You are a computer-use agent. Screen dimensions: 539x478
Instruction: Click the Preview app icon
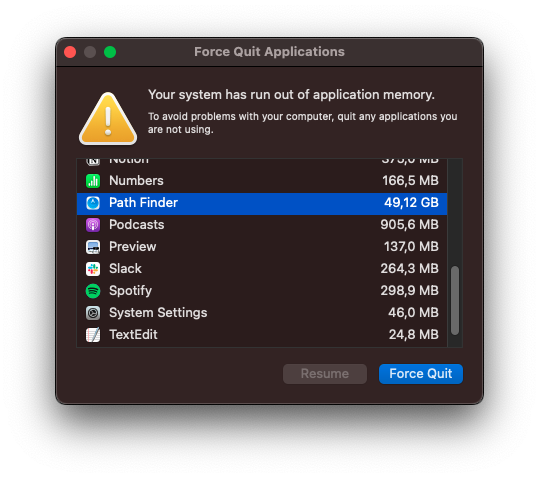(x=93, y=247)
